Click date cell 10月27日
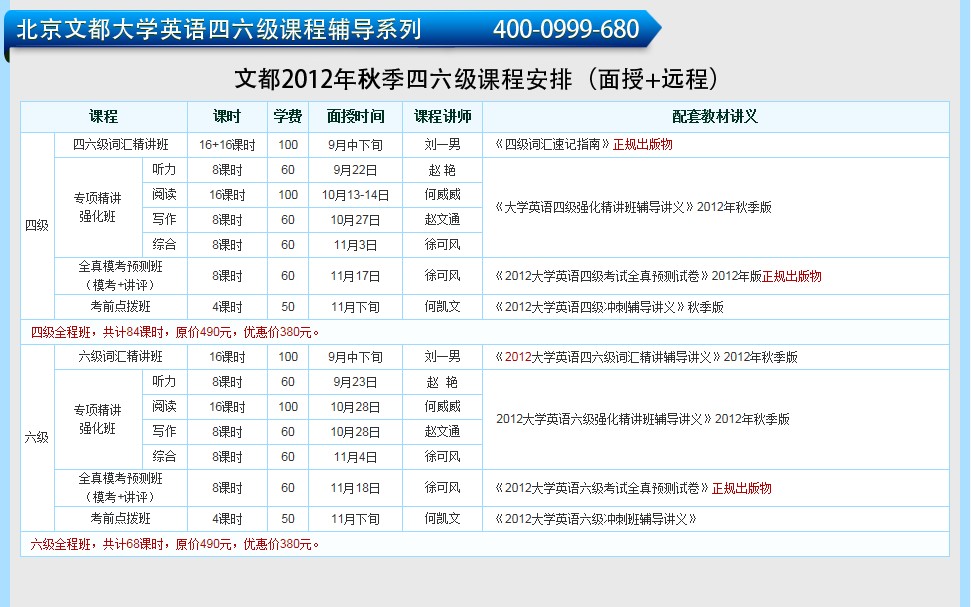 [355, 220]
